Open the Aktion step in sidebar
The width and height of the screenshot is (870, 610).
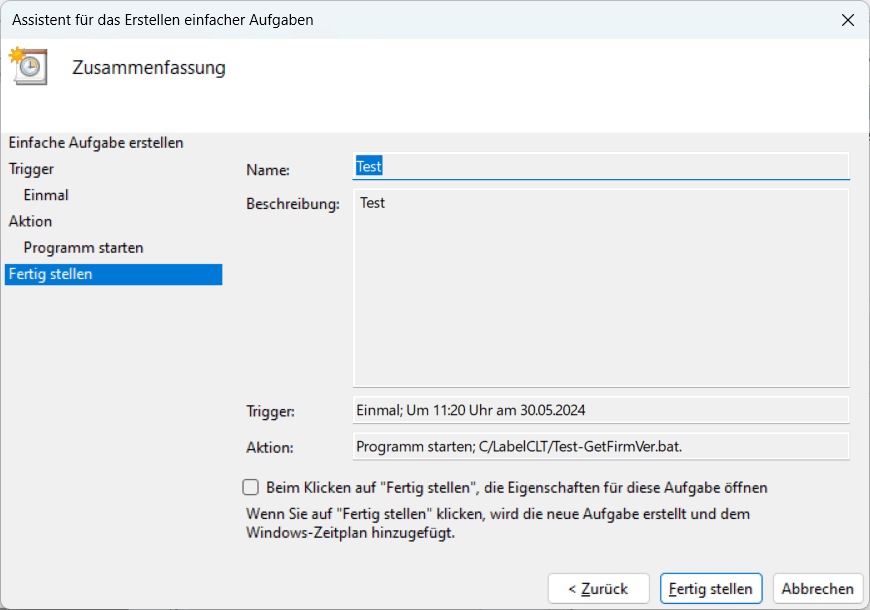[x=30, y=221]
